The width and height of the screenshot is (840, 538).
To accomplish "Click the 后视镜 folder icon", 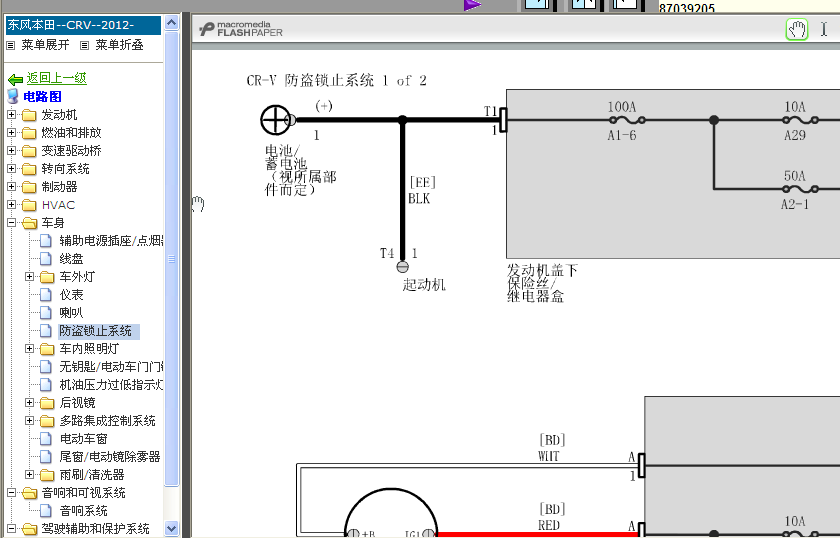I will click(x=47, y=403).
